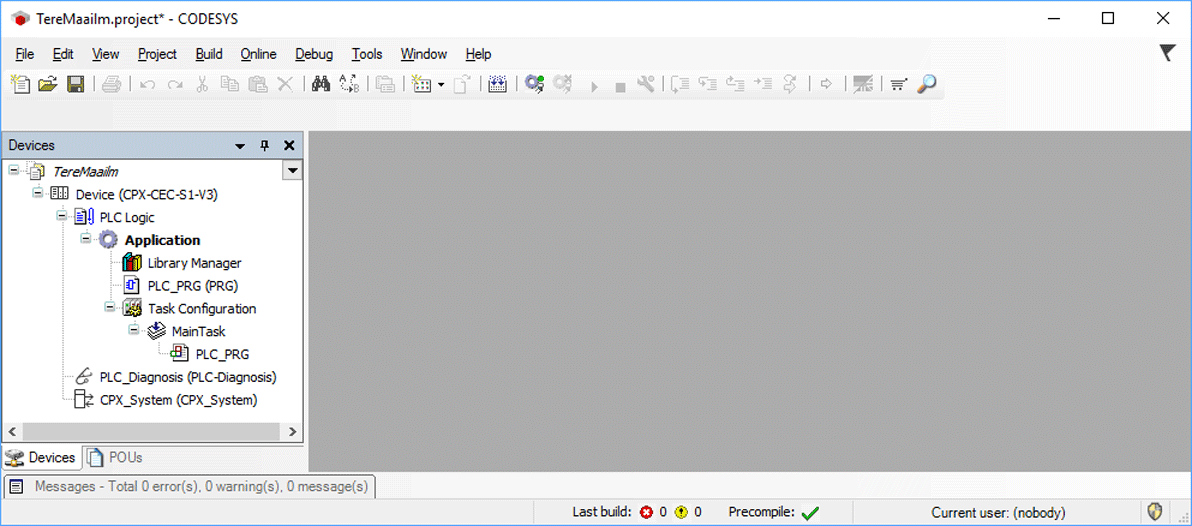Open Find with the binoculars icon
The height and width of the screenshot is (526, 1192).
(x=321, y=84)
